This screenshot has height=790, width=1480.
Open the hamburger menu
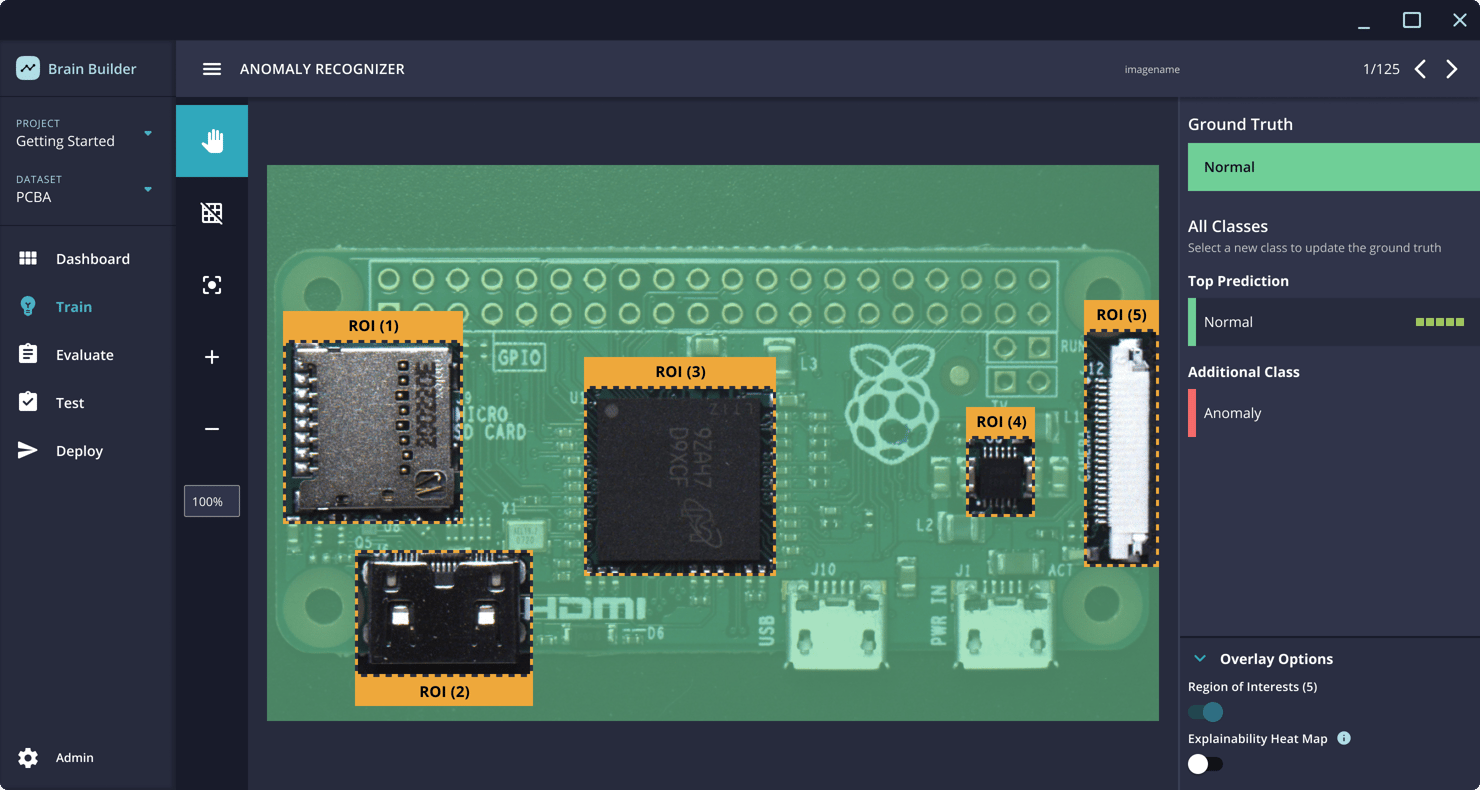211,68
